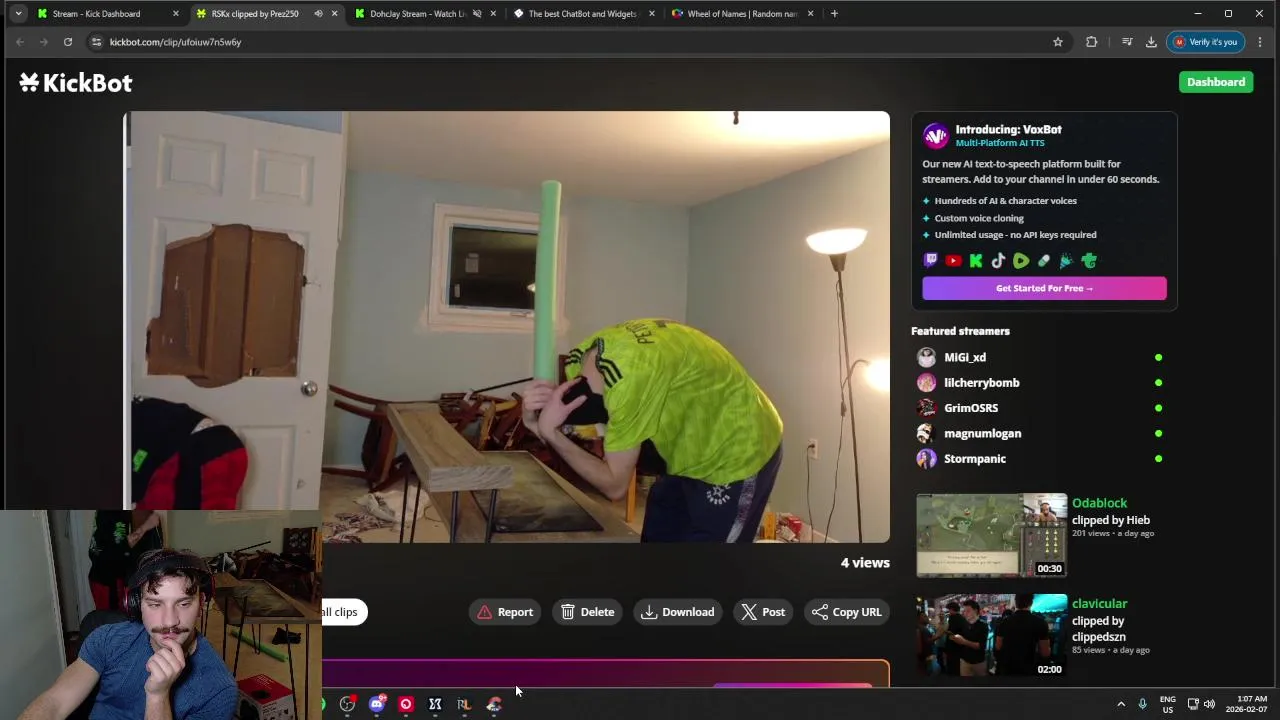1280x720 pixels.
Task: Click the clavicular channel name
Action: tap(1099, 604)
